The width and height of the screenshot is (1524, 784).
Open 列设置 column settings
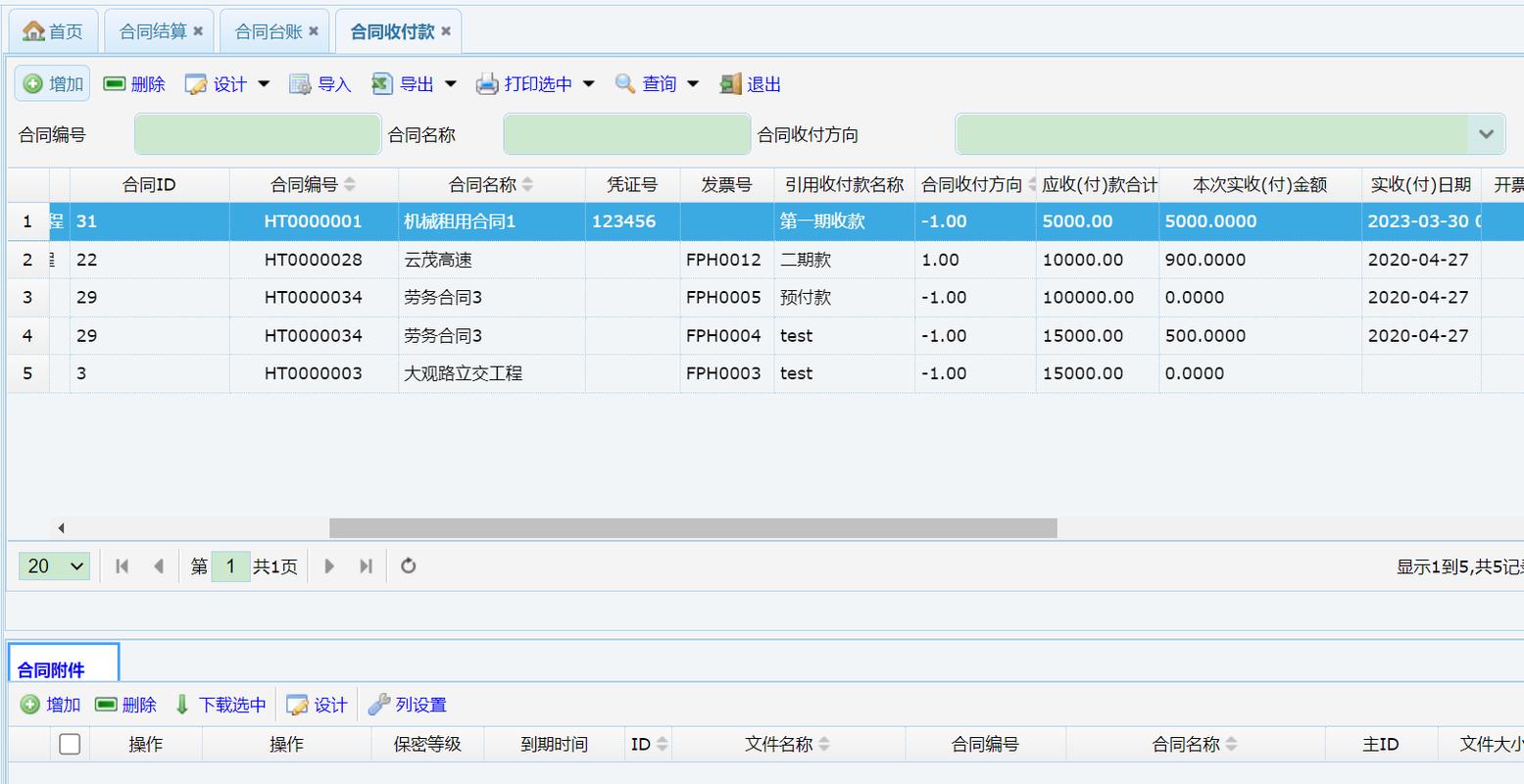click(x=407, y=705)
